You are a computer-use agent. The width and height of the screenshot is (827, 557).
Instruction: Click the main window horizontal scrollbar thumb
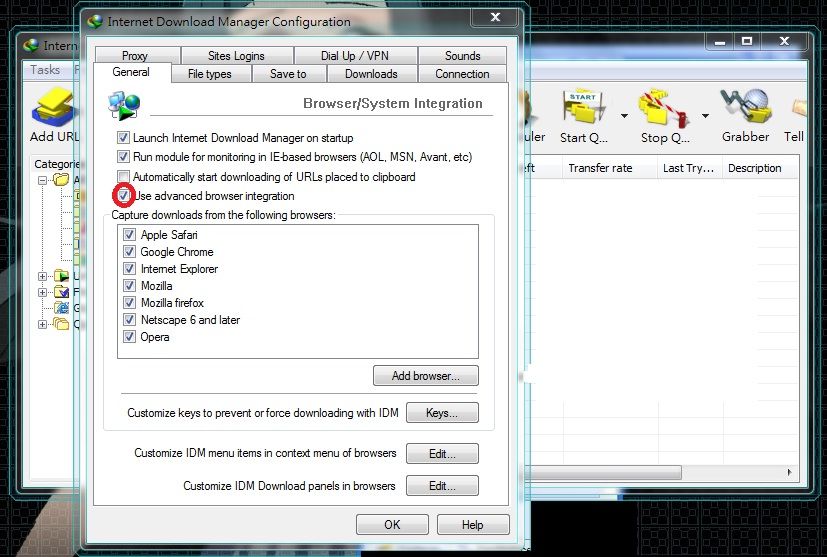pos(605,472)
